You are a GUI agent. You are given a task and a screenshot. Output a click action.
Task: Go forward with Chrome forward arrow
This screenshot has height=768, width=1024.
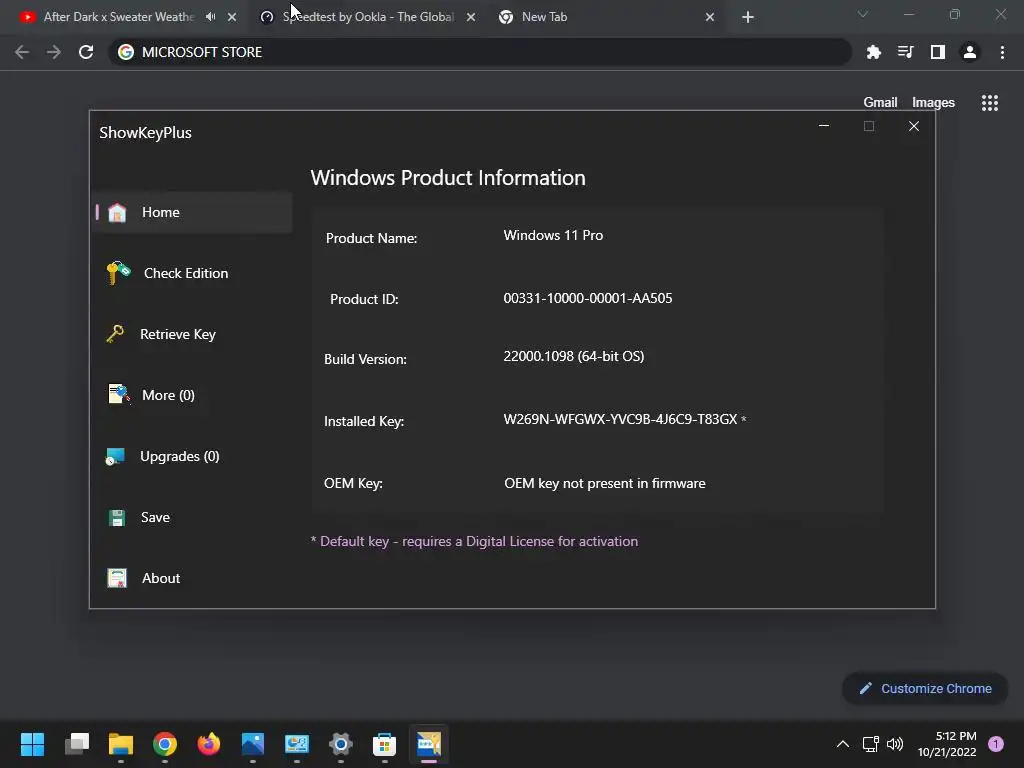(x=54, y=52)
